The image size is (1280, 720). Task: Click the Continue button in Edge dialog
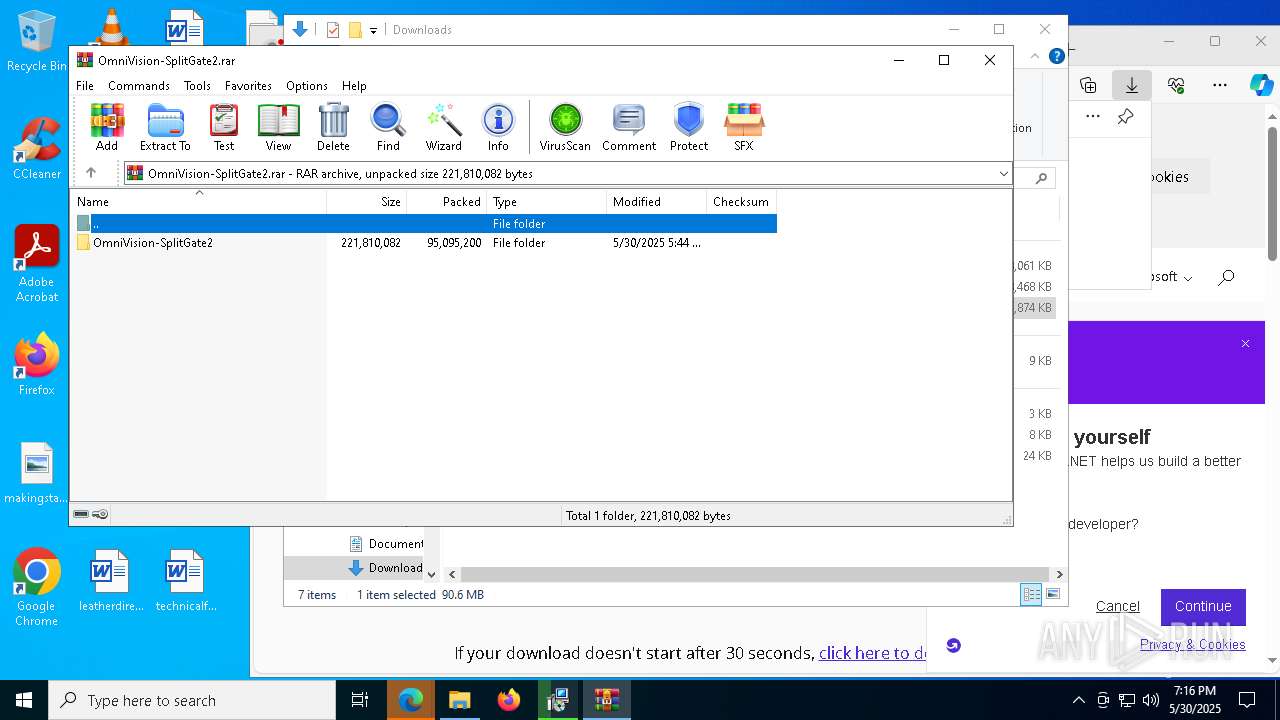pos(1203,606)
